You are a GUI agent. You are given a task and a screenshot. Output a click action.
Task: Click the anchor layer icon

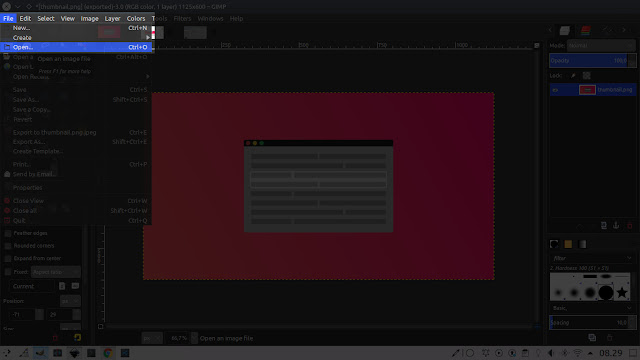click(x=616, y=226)
